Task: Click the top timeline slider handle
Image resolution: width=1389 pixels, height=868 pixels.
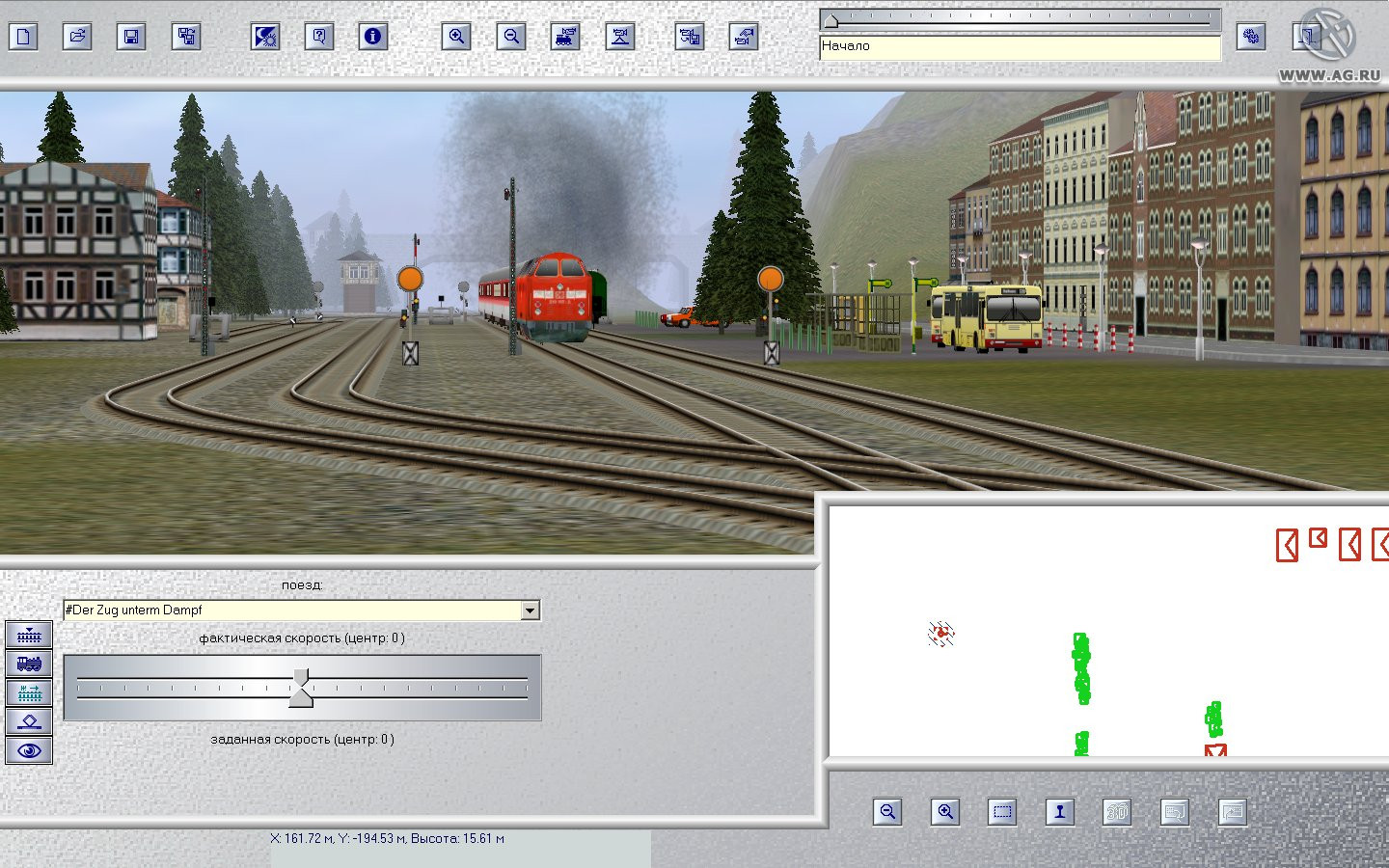Action: click(x=831, y=19)
